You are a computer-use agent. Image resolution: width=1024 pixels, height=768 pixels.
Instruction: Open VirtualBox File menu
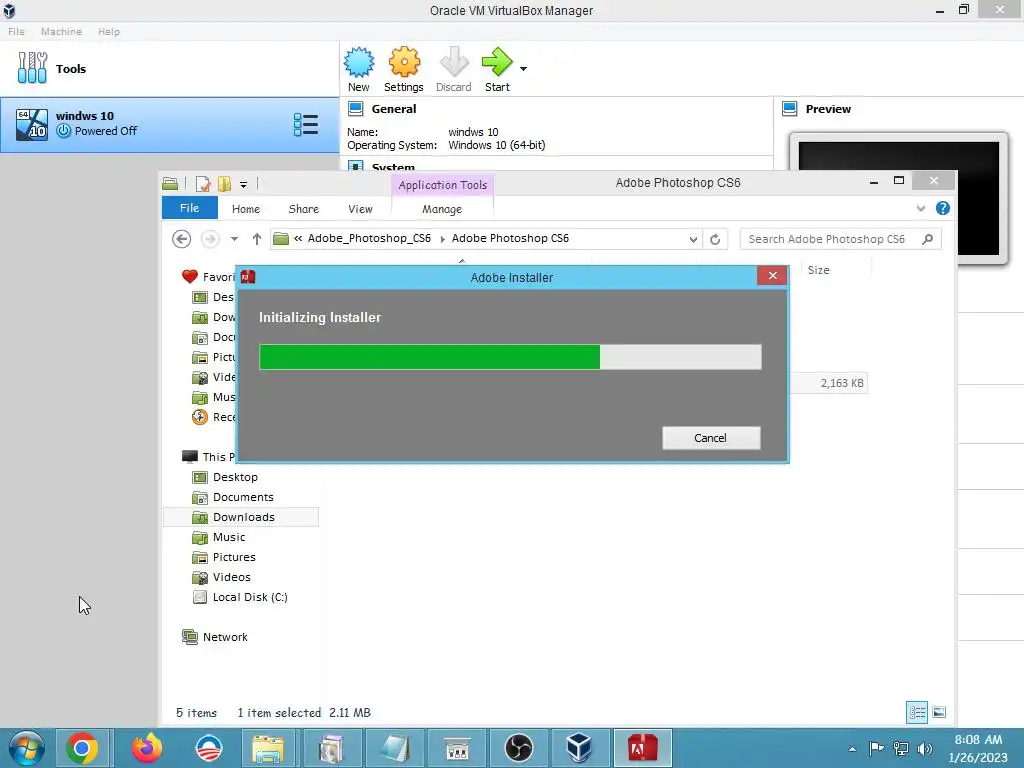(16, 31)
